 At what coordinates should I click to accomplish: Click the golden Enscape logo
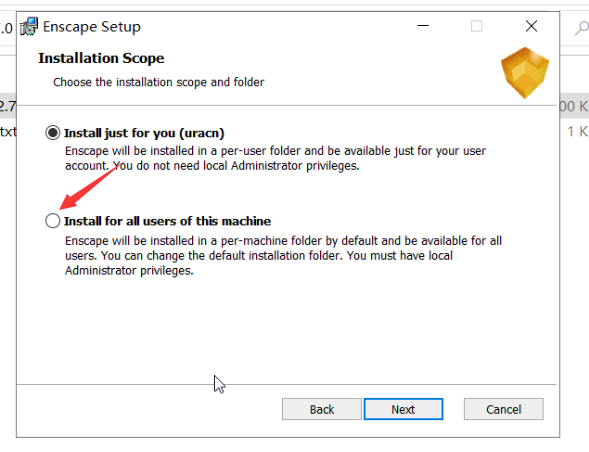525,73
